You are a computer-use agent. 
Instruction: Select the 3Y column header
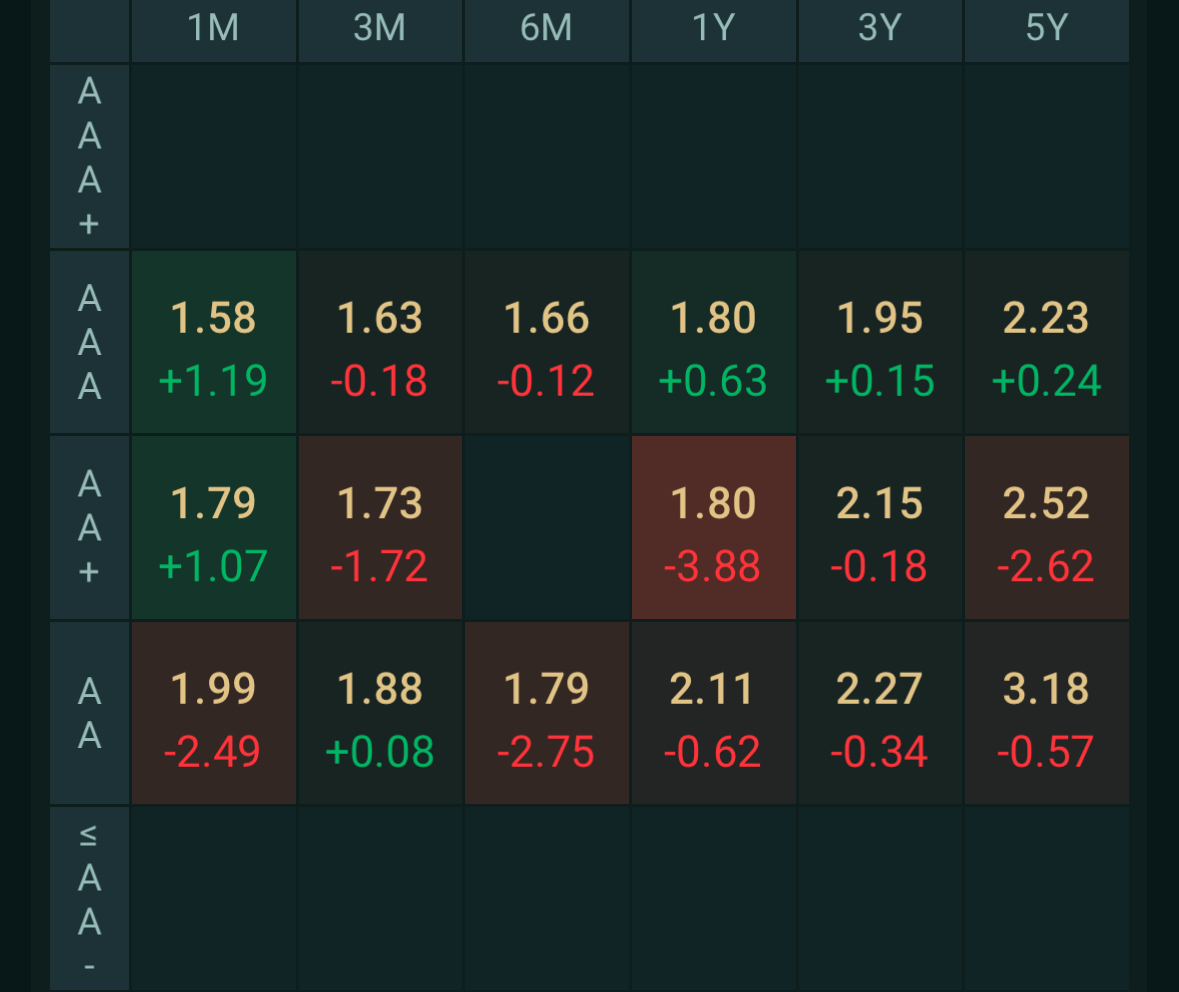click(880, 29)
